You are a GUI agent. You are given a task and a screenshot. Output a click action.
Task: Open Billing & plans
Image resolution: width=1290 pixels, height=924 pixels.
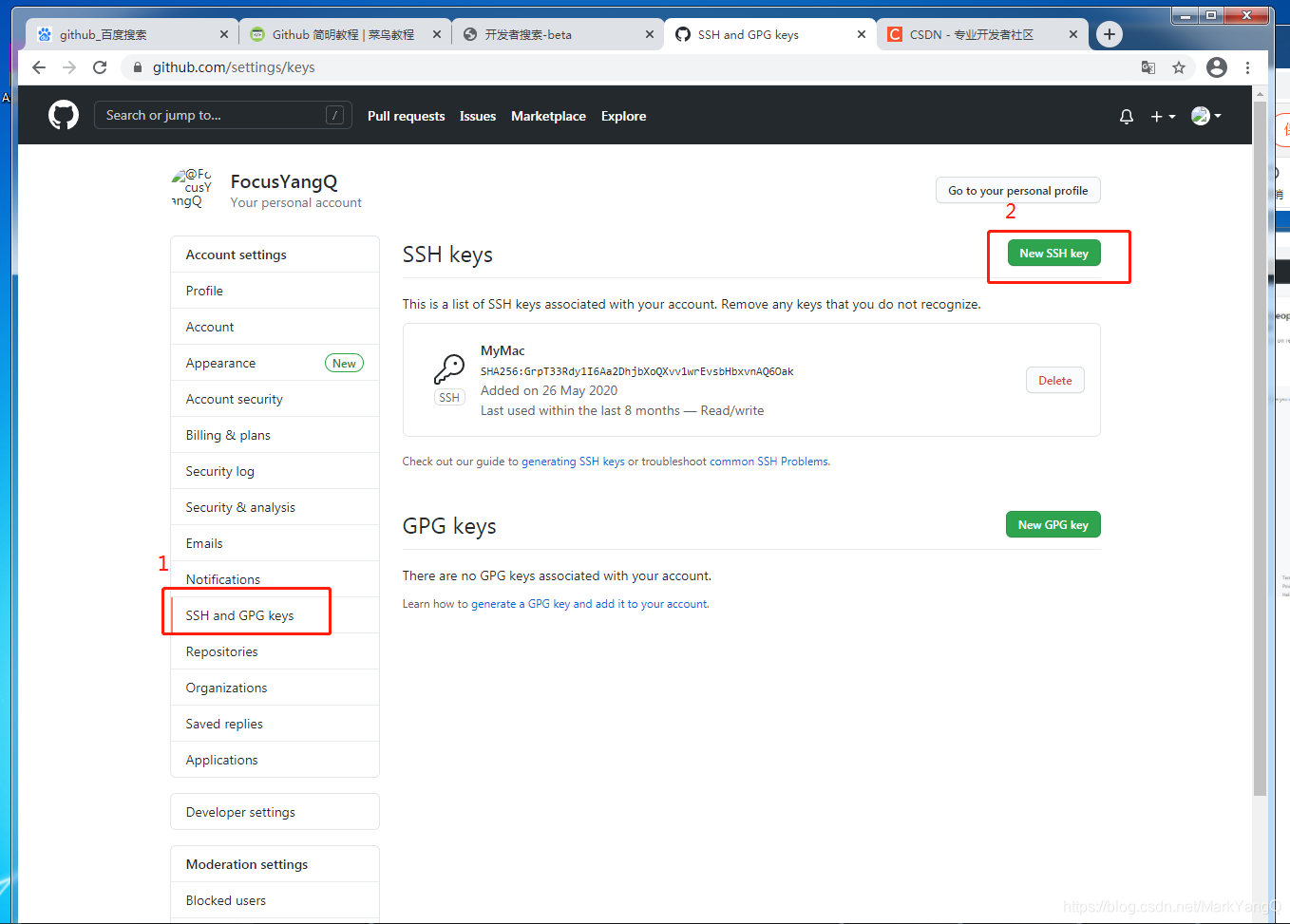tap(275, 435)
